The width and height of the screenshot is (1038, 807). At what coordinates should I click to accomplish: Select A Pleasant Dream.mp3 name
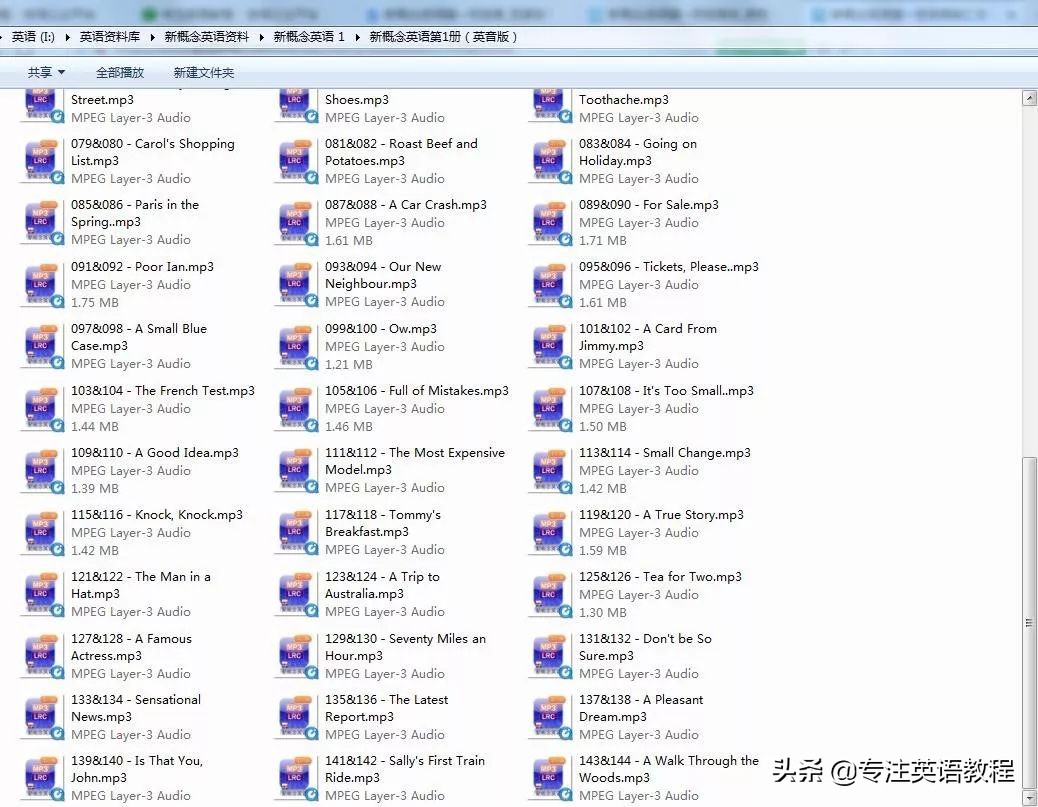(641, 708)
